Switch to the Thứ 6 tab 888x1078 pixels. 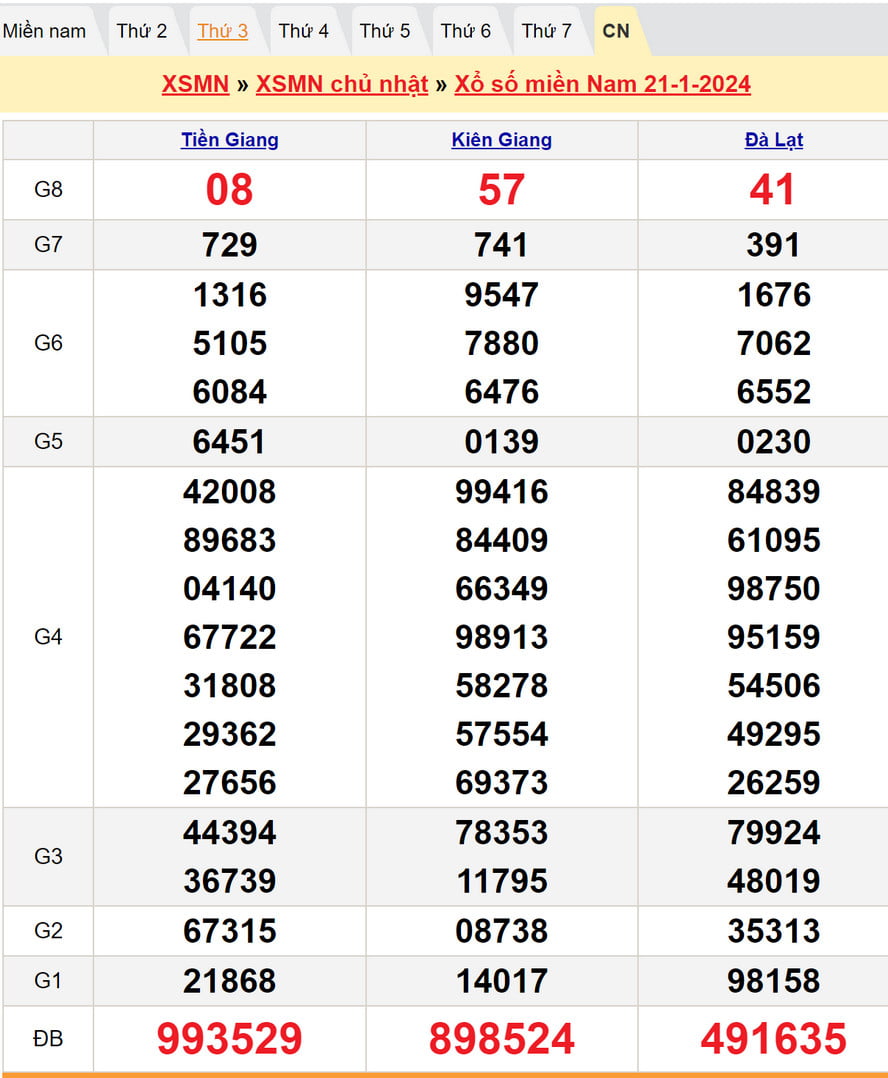(x=466, y=31)
